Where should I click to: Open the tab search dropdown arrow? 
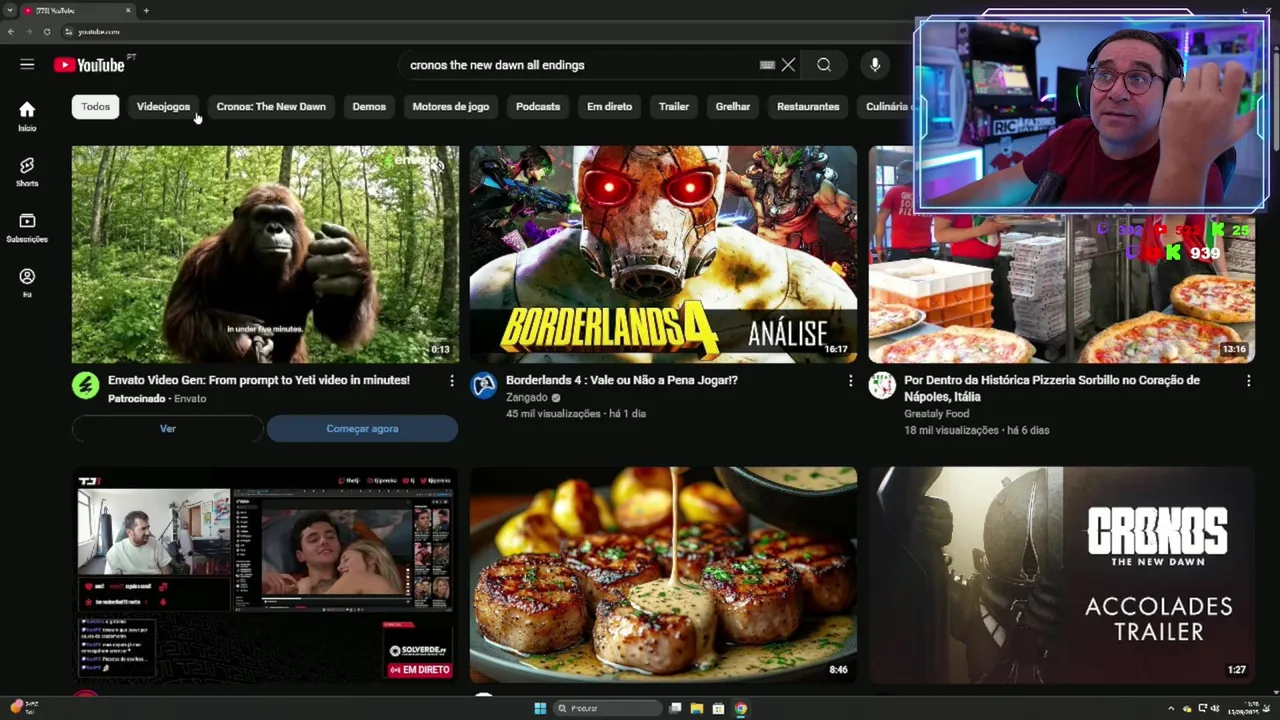pyautogui.click(x=8, y=11)
